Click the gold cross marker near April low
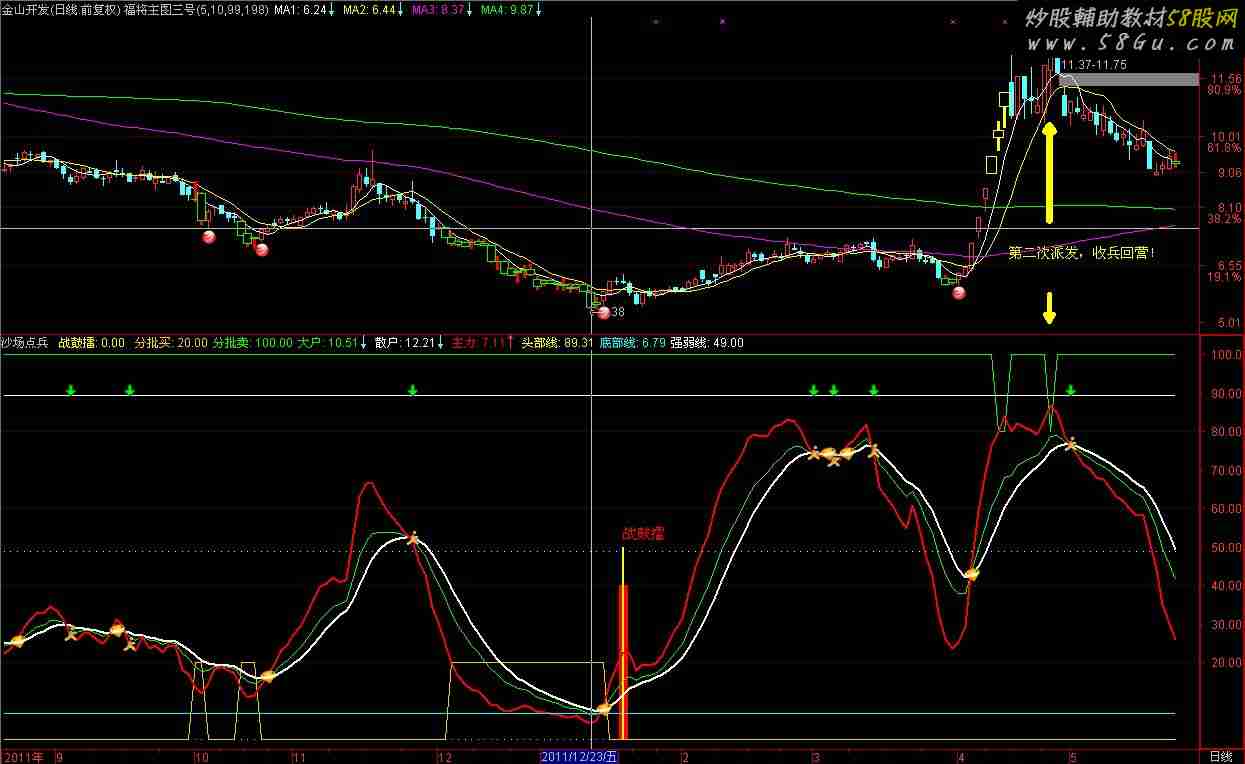 point(970,574)
